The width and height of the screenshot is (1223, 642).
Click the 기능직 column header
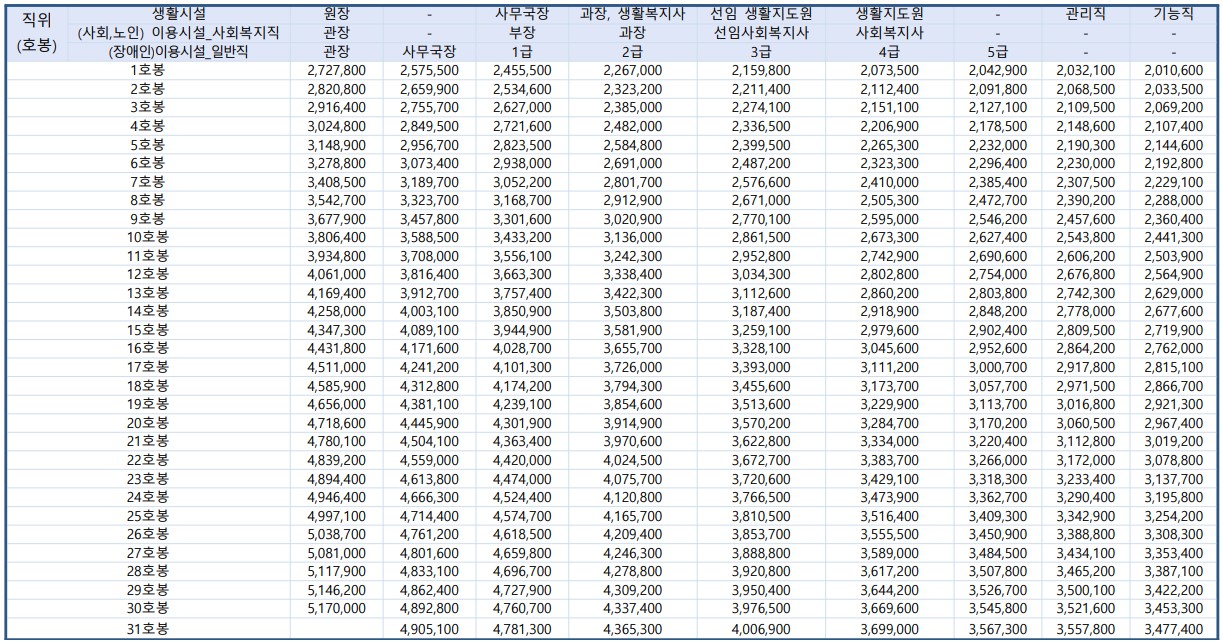tap(1176, 13)
